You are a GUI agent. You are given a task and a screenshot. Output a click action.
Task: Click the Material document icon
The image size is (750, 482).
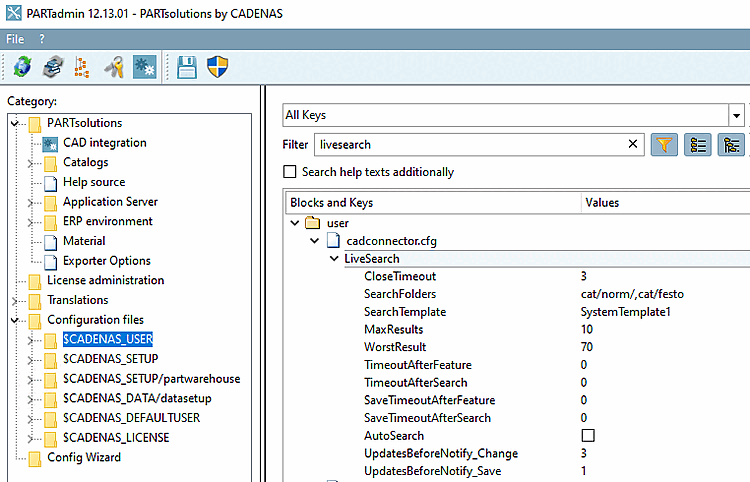click(51, 241)
